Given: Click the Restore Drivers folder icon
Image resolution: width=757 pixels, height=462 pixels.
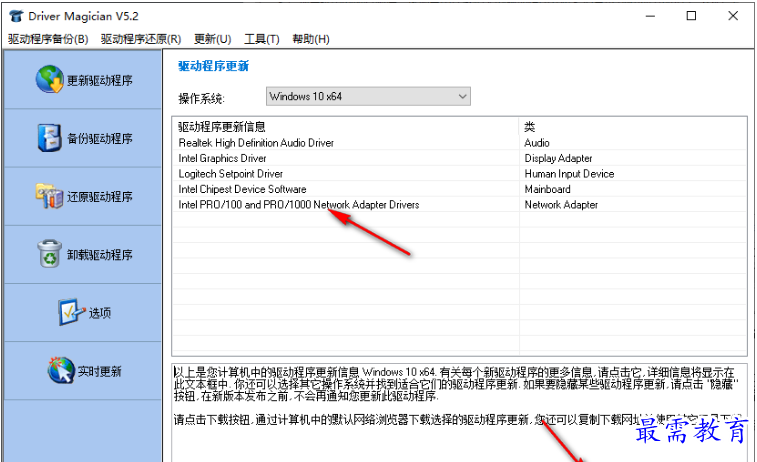Looking at the screenshot, I should click(x=49, y=196).
